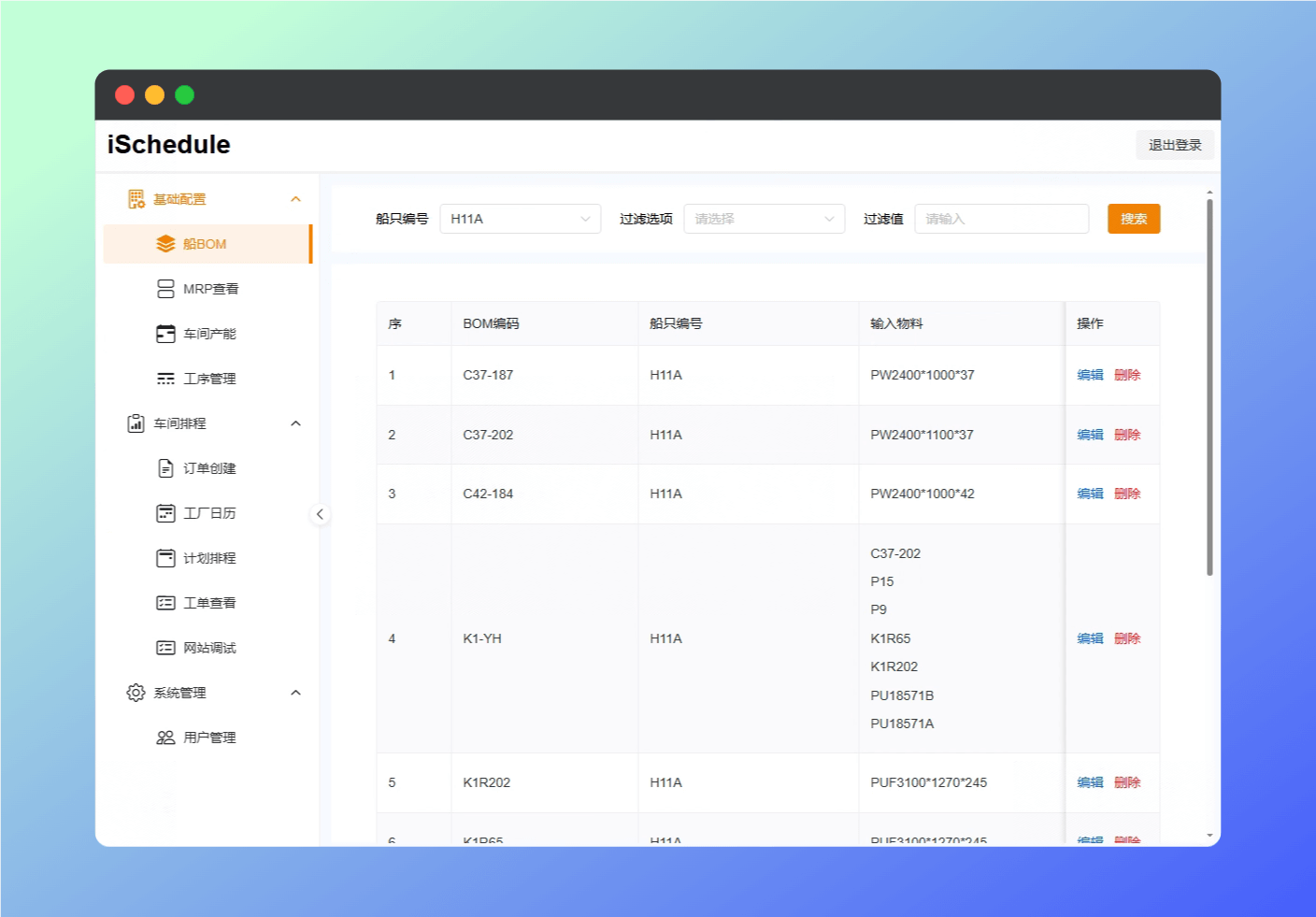Click the scrollbar down arrow

[1209, 836]
